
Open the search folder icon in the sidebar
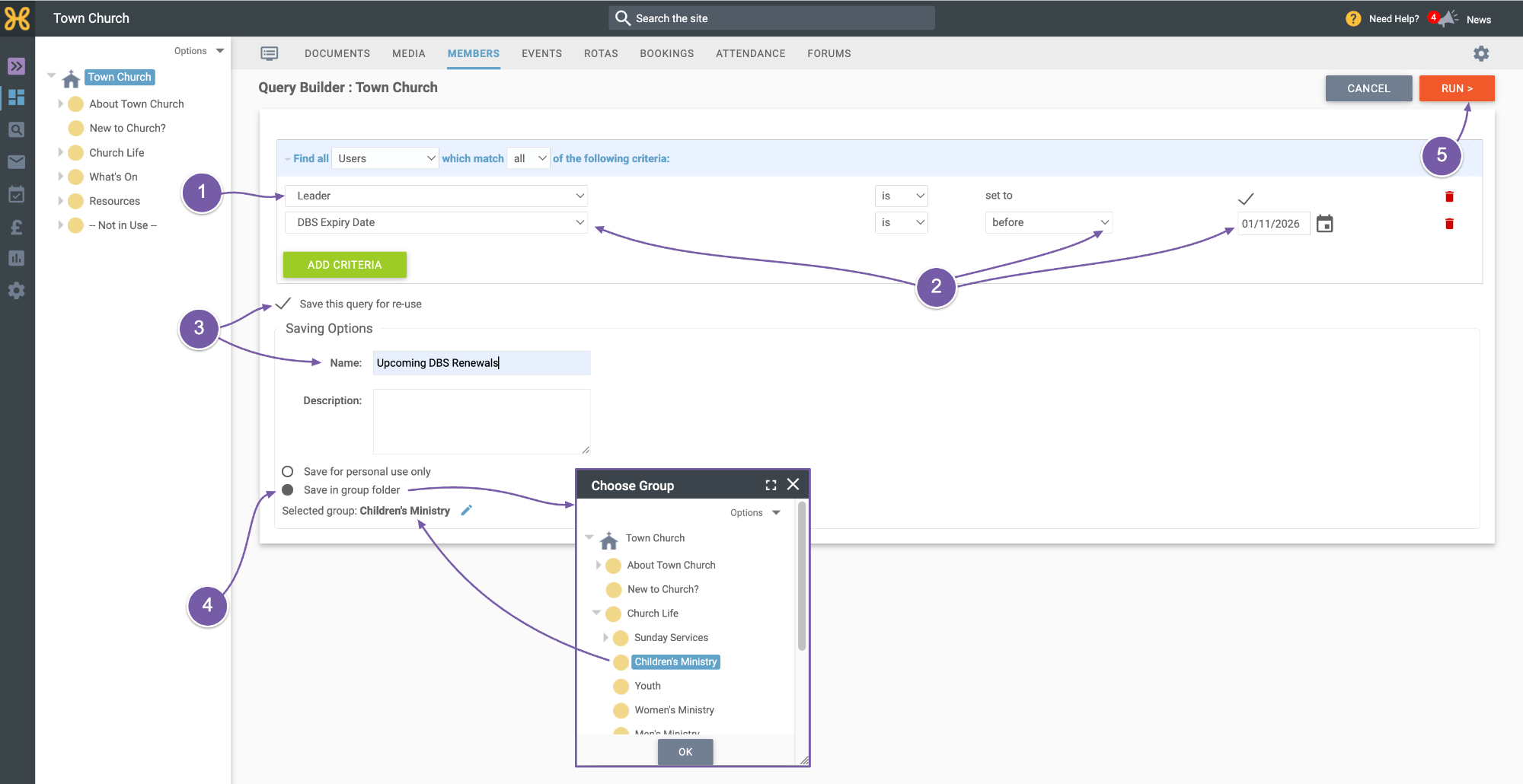(x=17, y=130)
